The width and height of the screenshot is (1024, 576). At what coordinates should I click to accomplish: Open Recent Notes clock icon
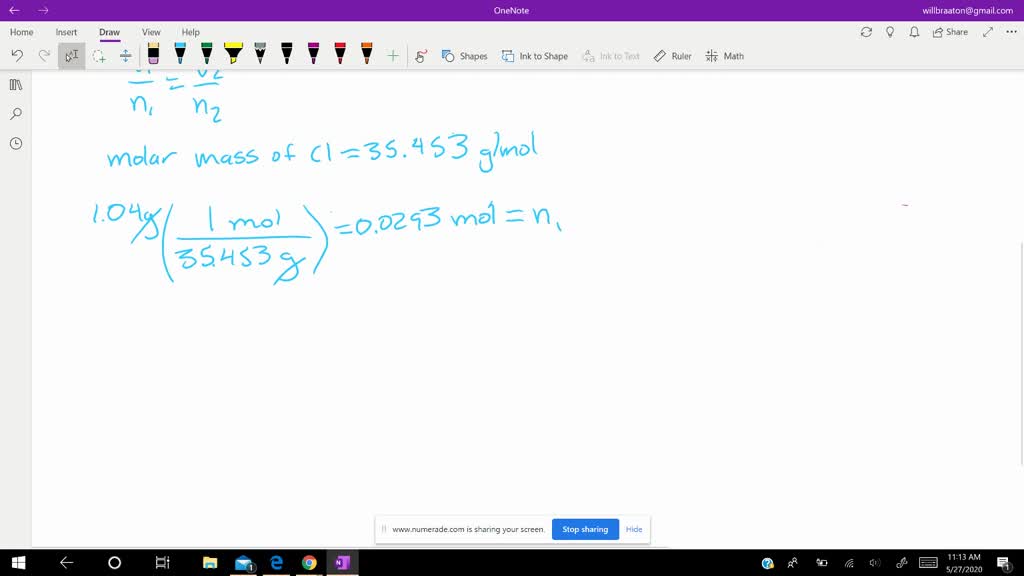point(16,144)
